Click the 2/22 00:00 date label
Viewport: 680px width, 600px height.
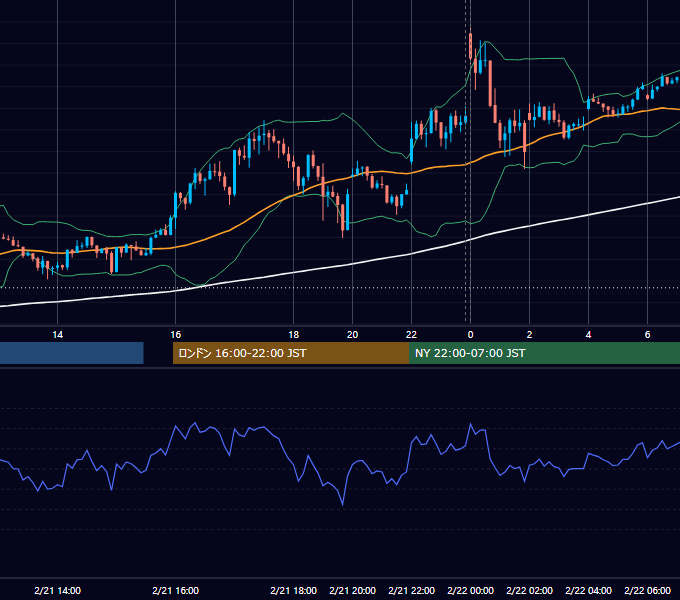tap(470, 590)
